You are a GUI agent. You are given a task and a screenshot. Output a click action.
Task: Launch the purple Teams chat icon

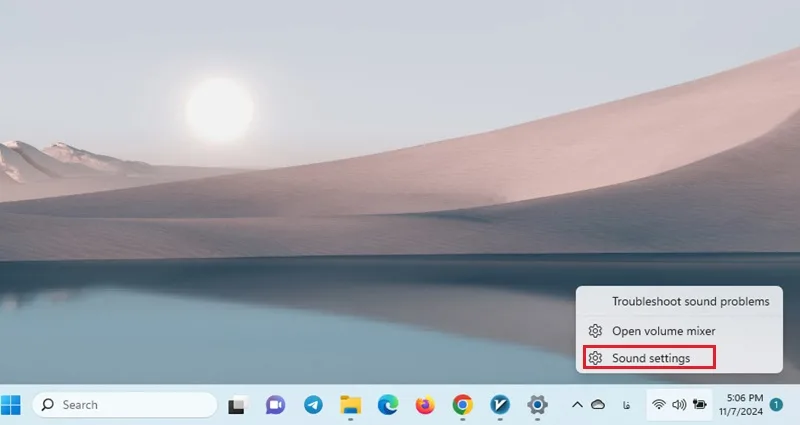276,405
